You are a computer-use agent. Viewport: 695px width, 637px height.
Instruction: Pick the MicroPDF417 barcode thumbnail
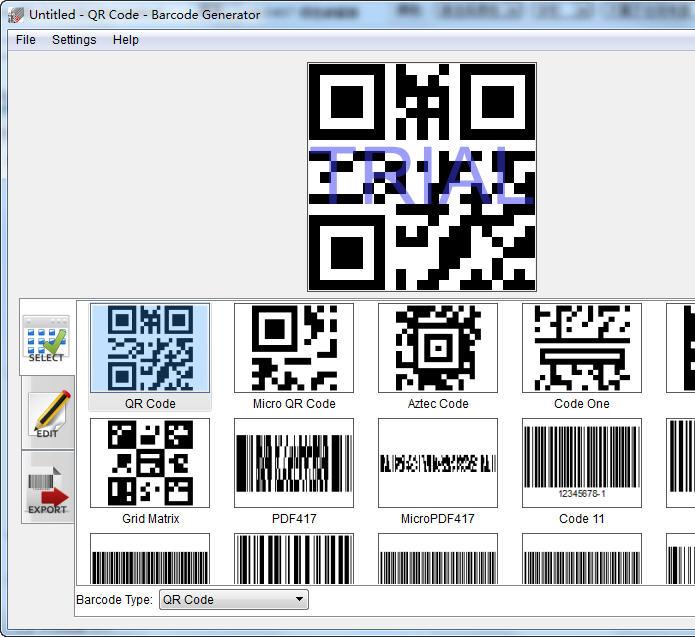pos(438,463)
